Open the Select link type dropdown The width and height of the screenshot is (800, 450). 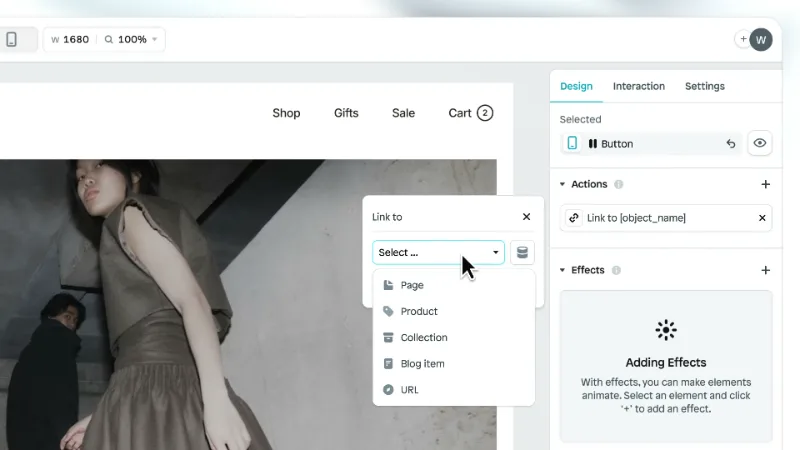[x=438, y=253]
